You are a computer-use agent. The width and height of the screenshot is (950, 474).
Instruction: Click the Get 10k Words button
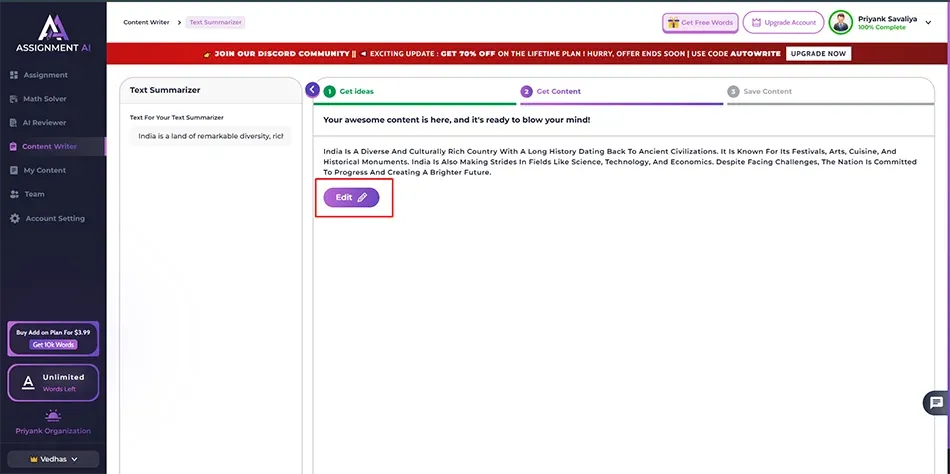tap(53, 345)
